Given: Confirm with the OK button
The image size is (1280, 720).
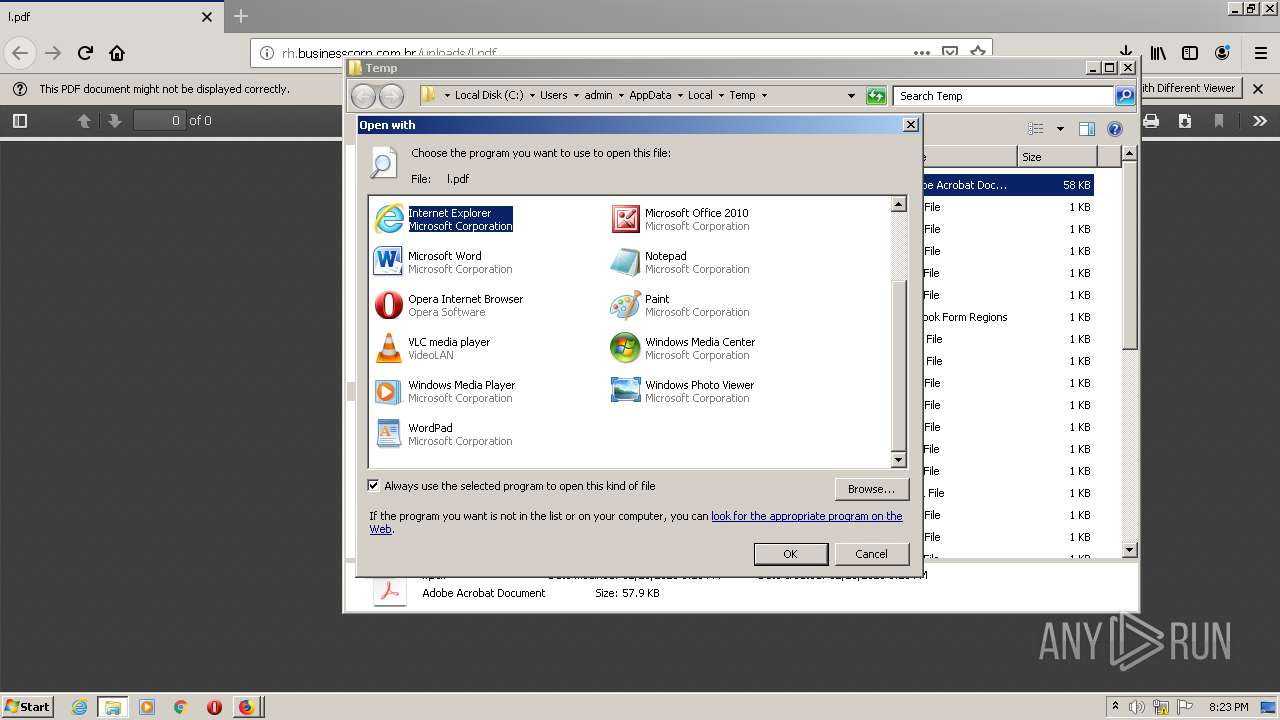Looking at the screenshot, I should click(x=790, y=554).
